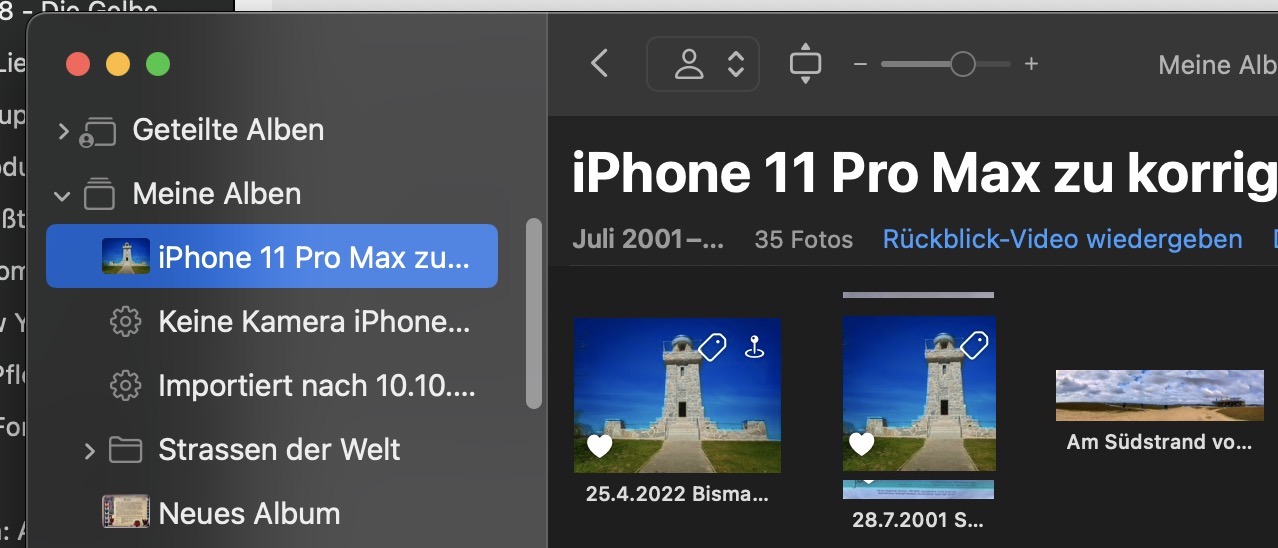Select Neues Album in the sidebar

click(249, 513)
